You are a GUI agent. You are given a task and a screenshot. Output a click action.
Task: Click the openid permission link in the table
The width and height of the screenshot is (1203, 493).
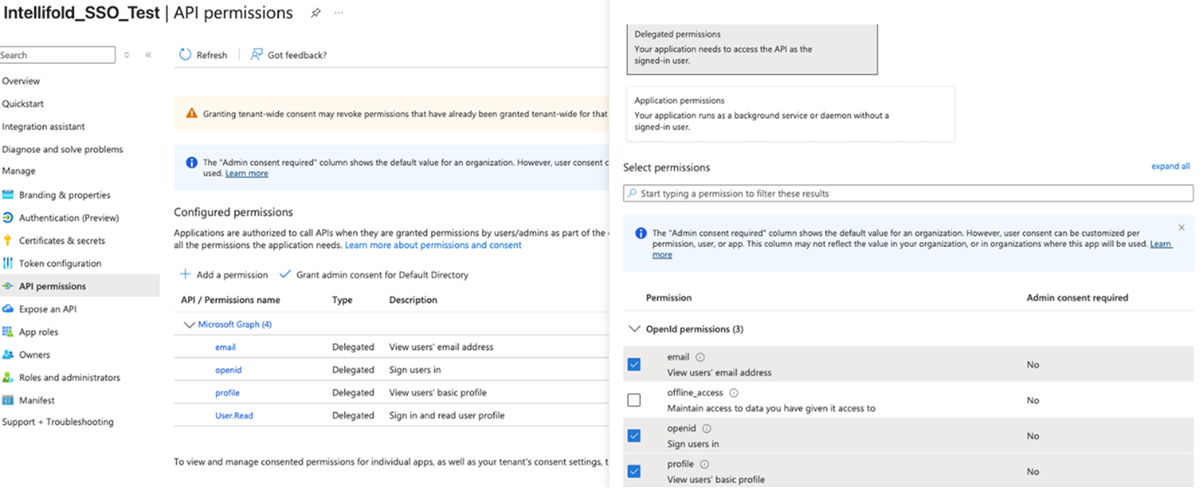[x=228, y=370]
